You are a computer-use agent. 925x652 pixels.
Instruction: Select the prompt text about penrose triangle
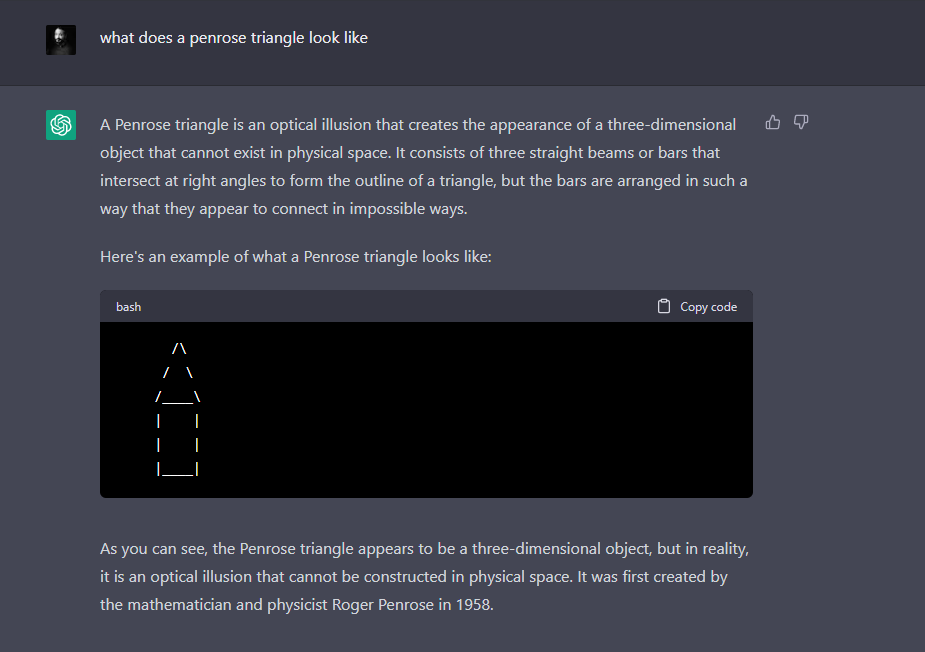234,38
